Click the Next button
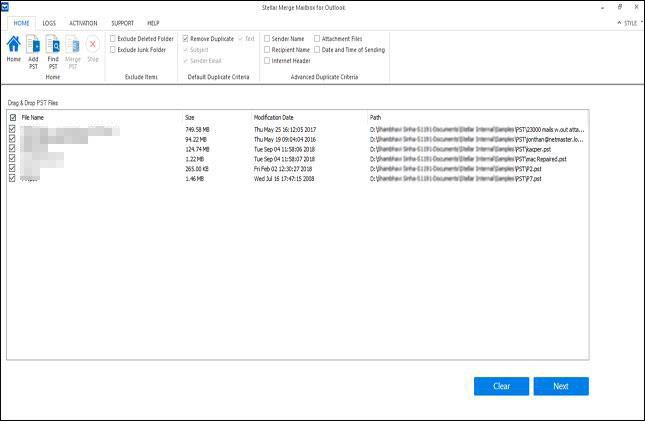Viewport: 645px width, 421px height. click(x=561, y=386)
